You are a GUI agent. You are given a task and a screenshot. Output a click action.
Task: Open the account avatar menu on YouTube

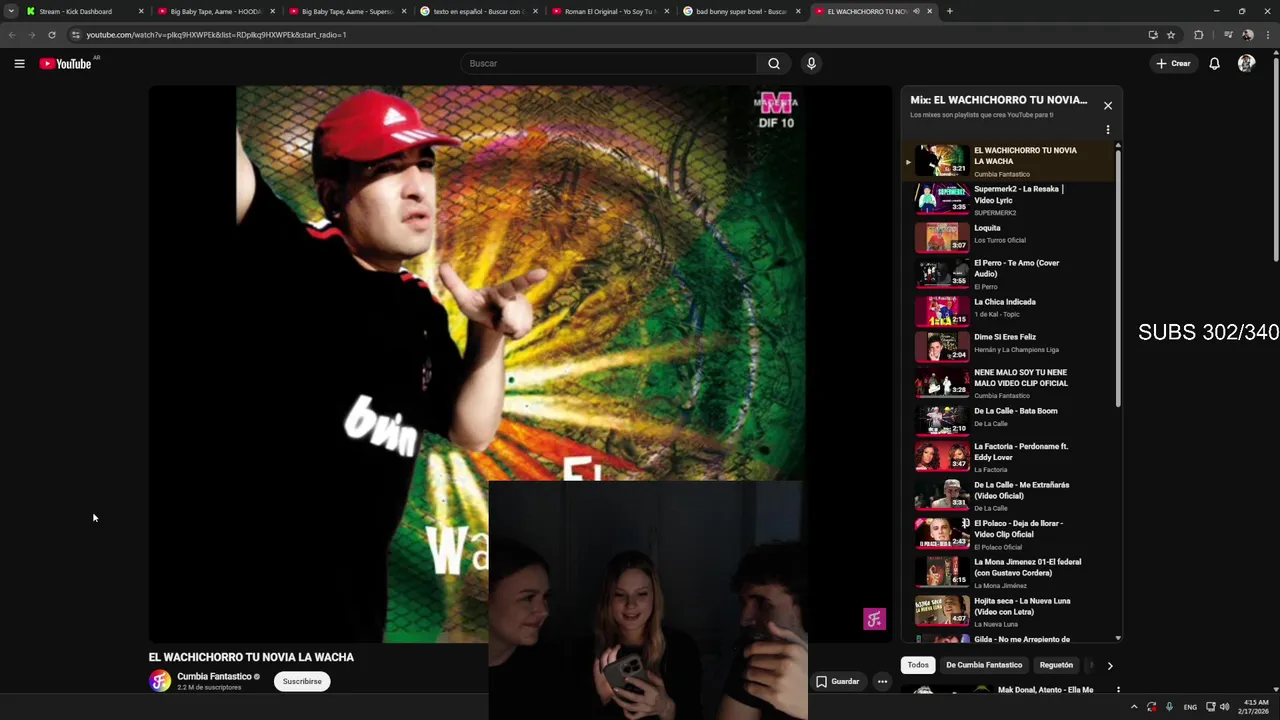pyautogui.click(x=1246, y=63)
